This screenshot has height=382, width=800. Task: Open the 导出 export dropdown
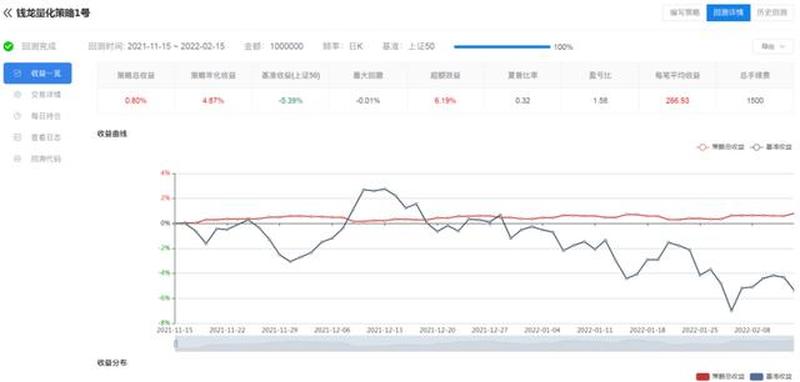click(x=773, y=46)
